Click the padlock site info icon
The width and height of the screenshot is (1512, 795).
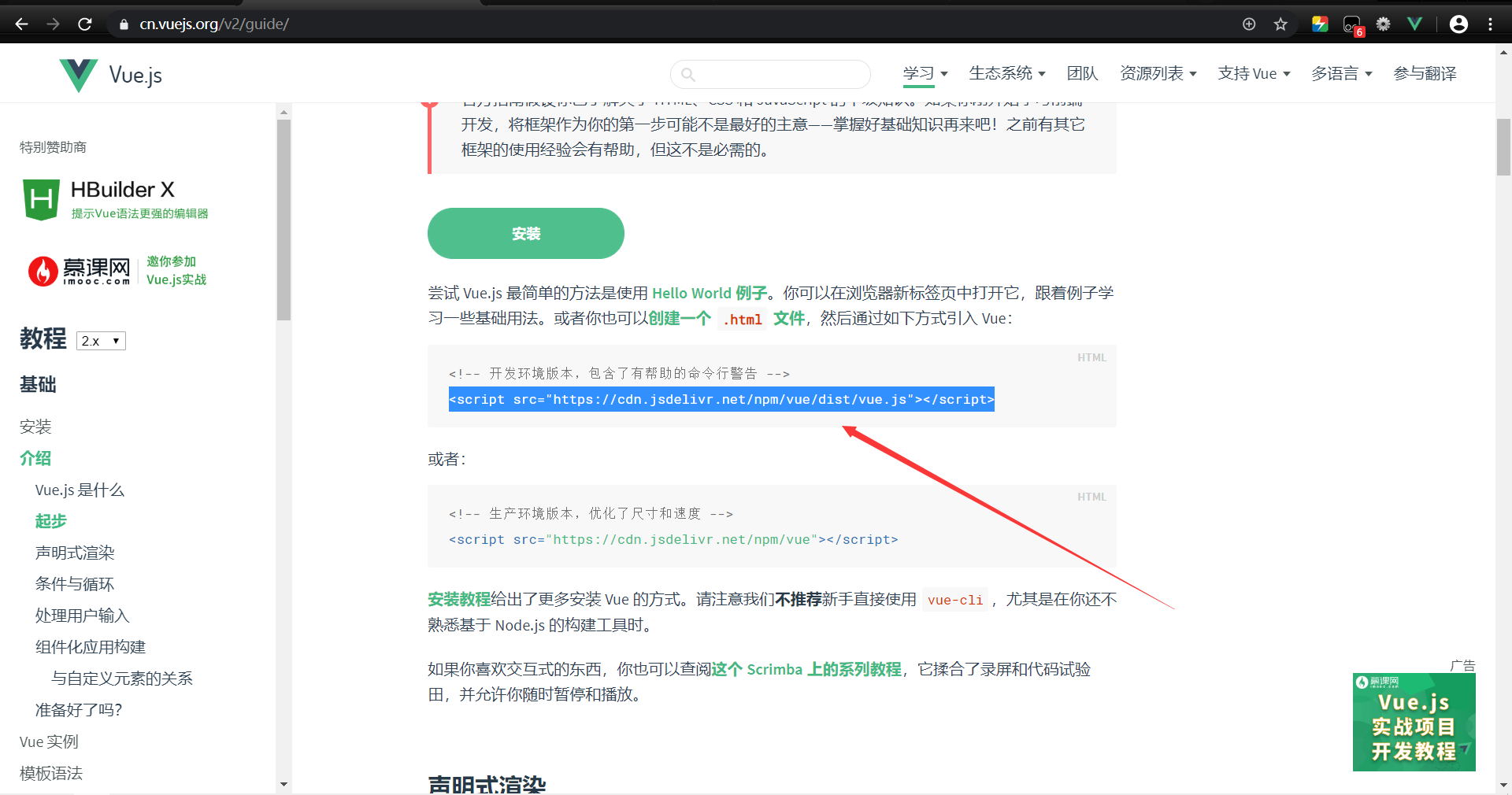(x=124, y=24)
